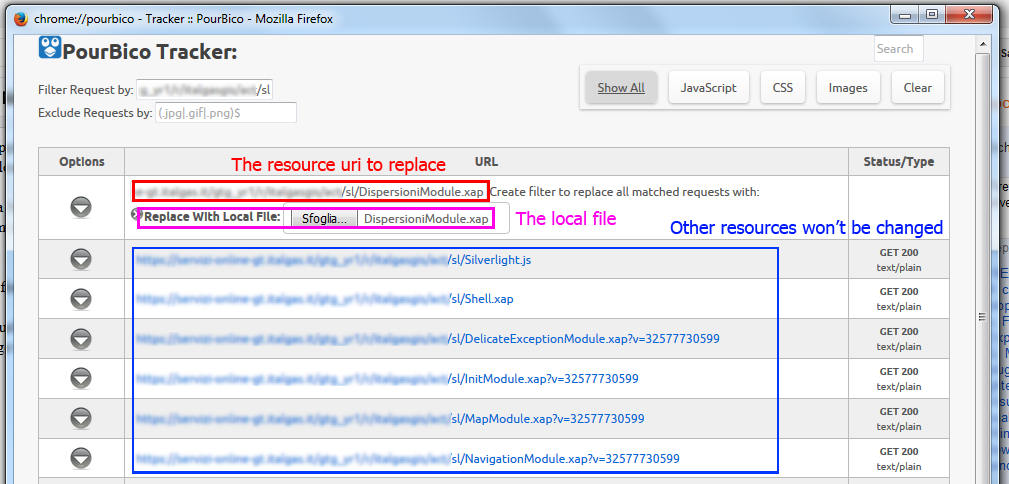Click scrollbar up arrow
1009x484 pixels.
click(982, 44)
